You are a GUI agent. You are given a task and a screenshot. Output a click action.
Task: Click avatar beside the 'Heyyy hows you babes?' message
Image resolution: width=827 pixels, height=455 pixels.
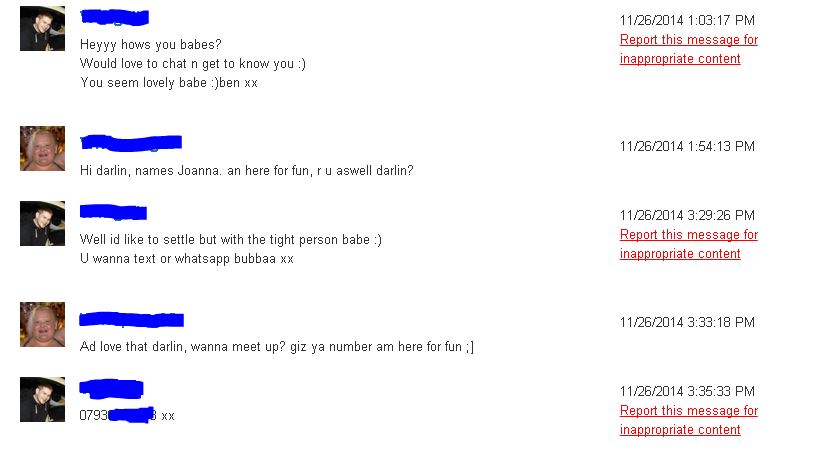pyautogui.click(x=42, y=29)
